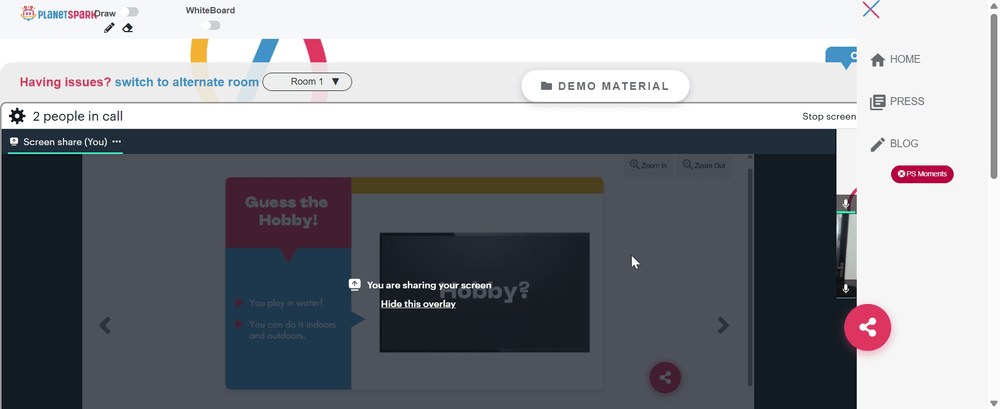This screenshot has width=1000, height=409.
Task: Click the large pink share button
Action: click(867, 328)
